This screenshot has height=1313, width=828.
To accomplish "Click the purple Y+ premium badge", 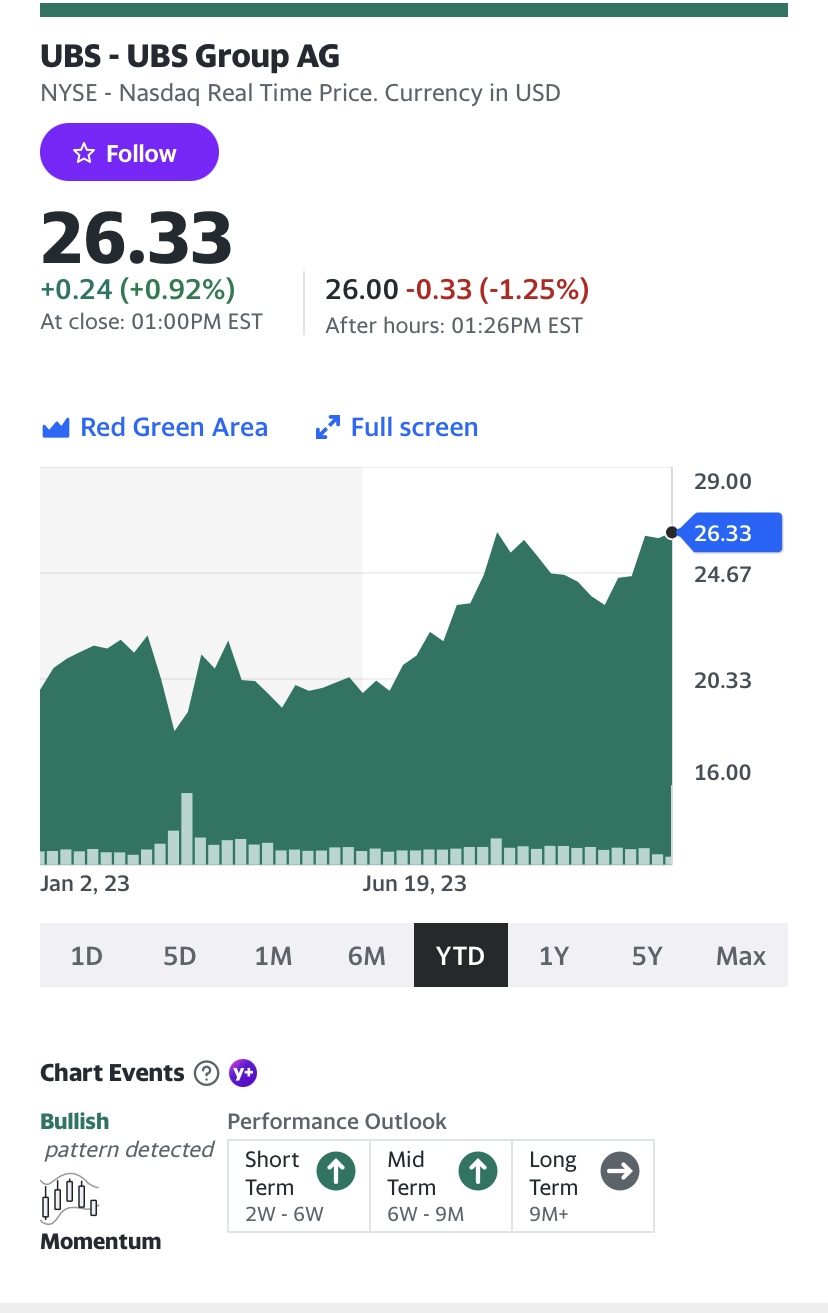I will [243, 1073].
